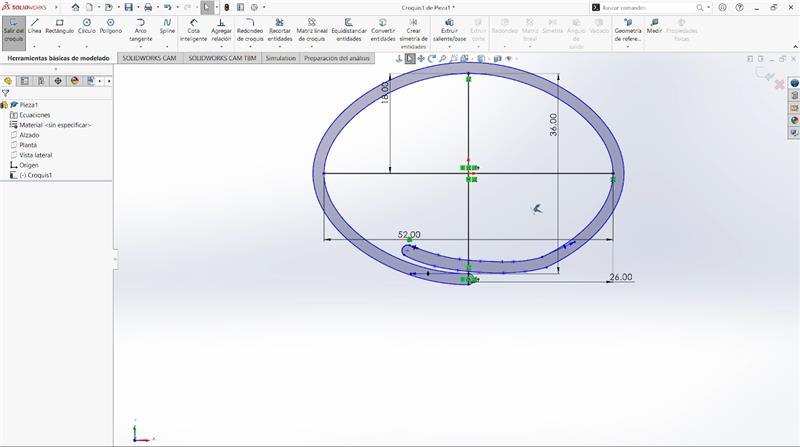Open the FeatureManager design tree tab
The image size is (800, 447).
click(8, 81)
